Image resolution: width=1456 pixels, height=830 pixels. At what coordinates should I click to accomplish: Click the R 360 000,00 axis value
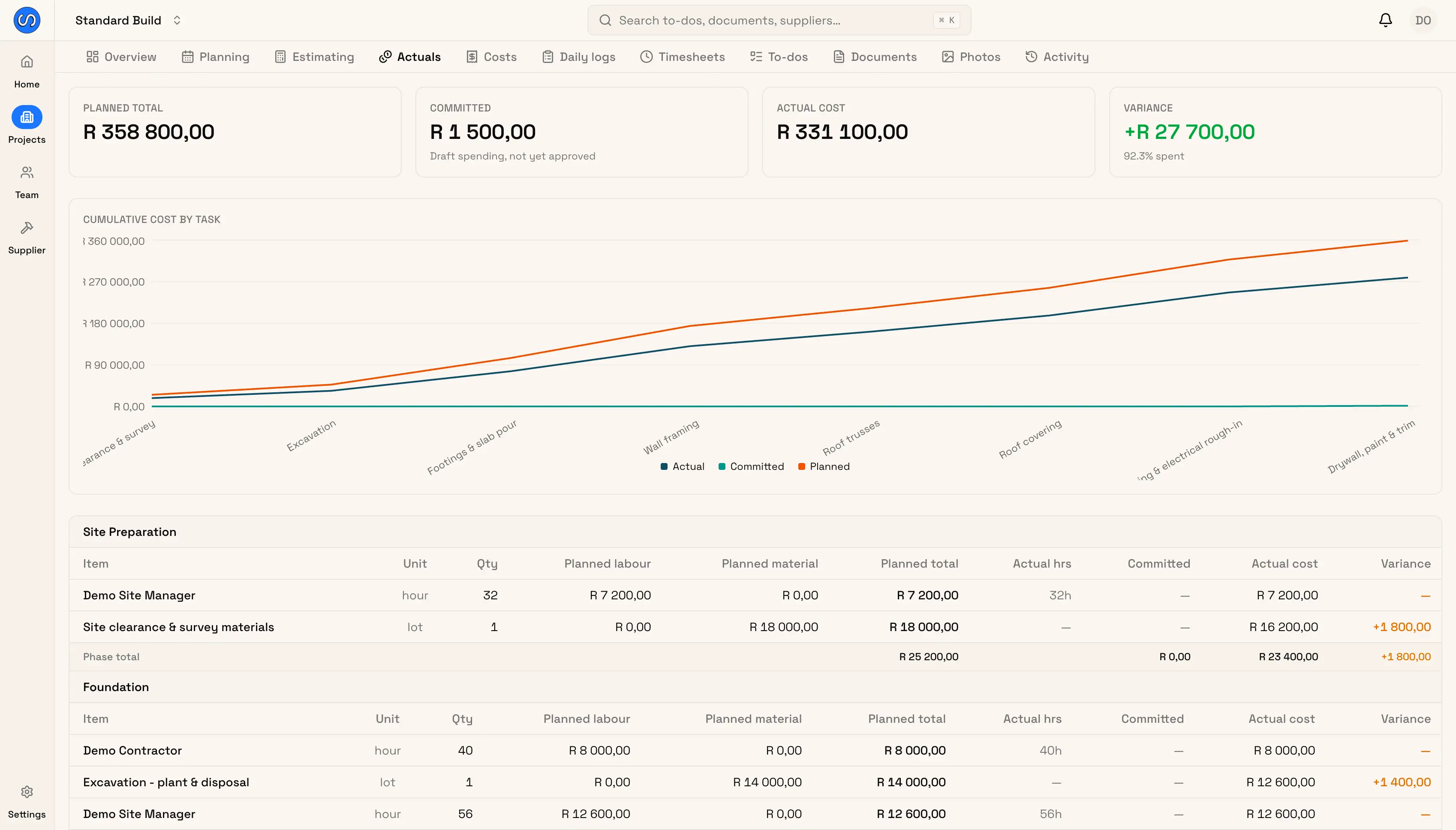point(114,241)
